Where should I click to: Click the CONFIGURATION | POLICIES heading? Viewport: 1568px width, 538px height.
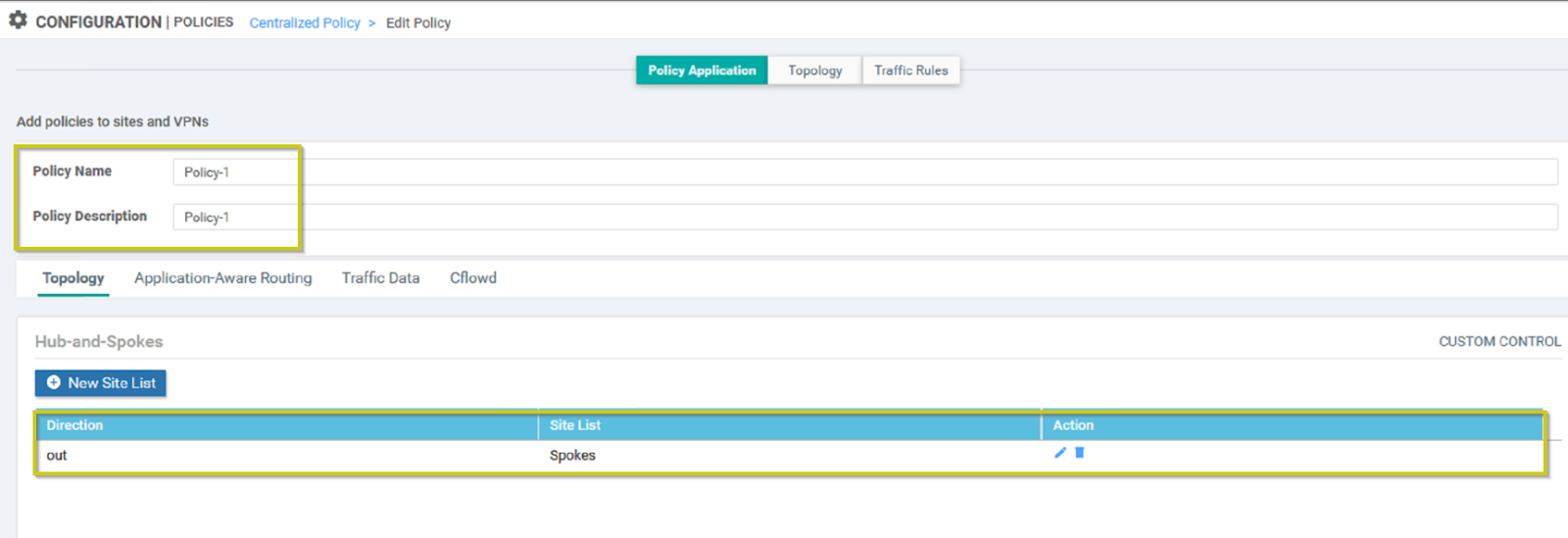click(x=134, y=22)
